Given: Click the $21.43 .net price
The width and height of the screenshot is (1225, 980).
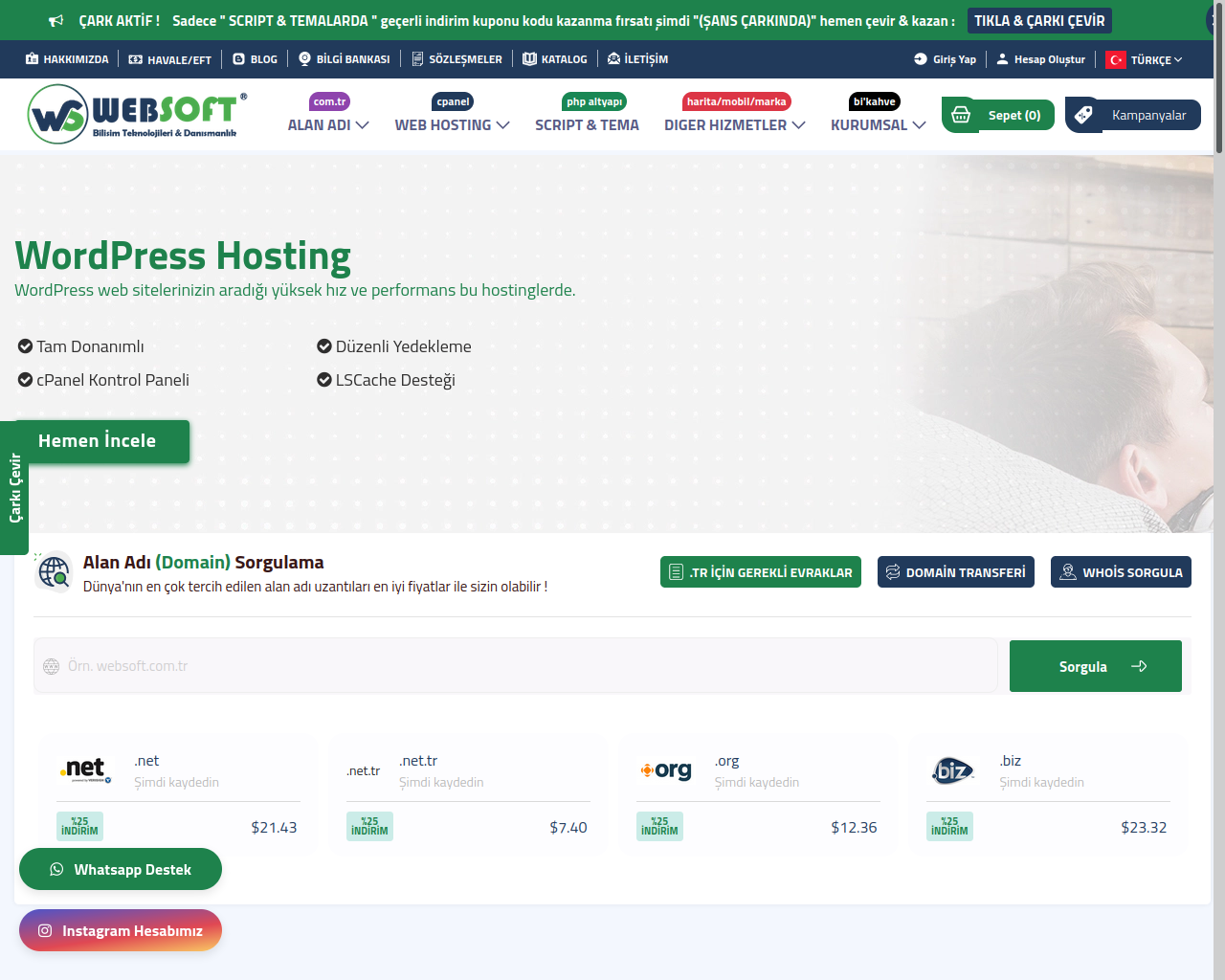Looking at the screenshot, I should [274, 828].
